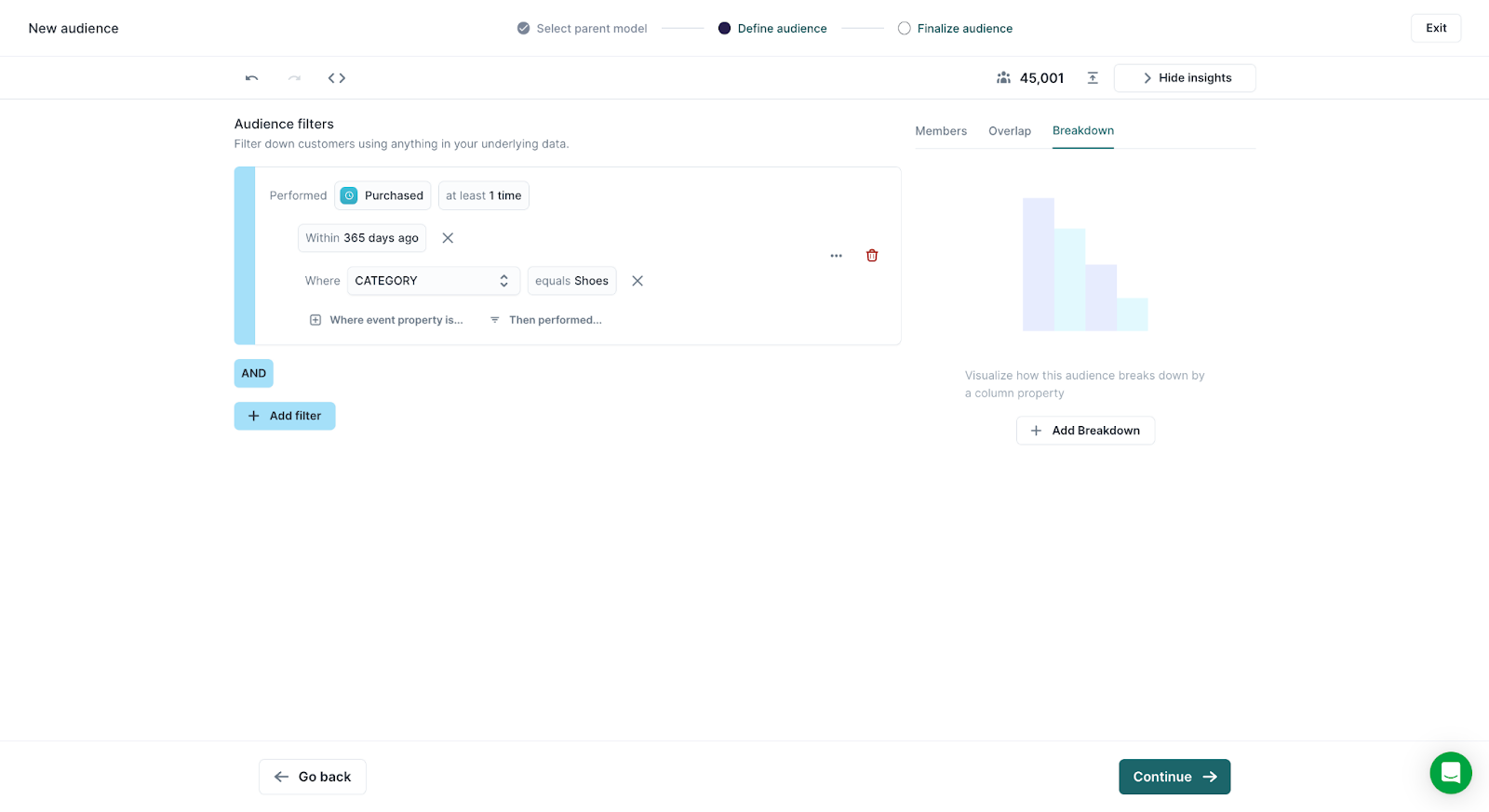Click the export audience size icon
Viewport: 1489px width, 812px height.
point(1093,78)
